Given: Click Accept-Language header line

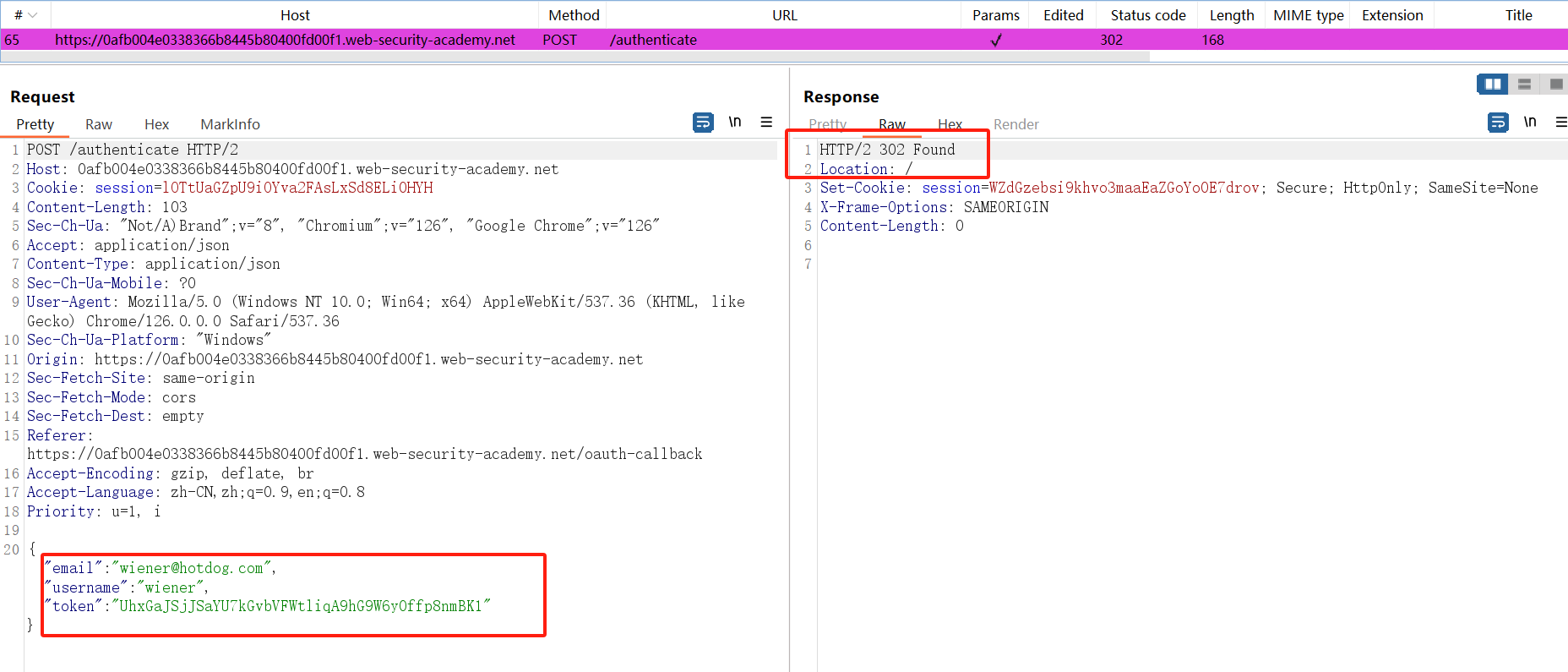Looking at the screenshot, I should [x=196, y=492].
